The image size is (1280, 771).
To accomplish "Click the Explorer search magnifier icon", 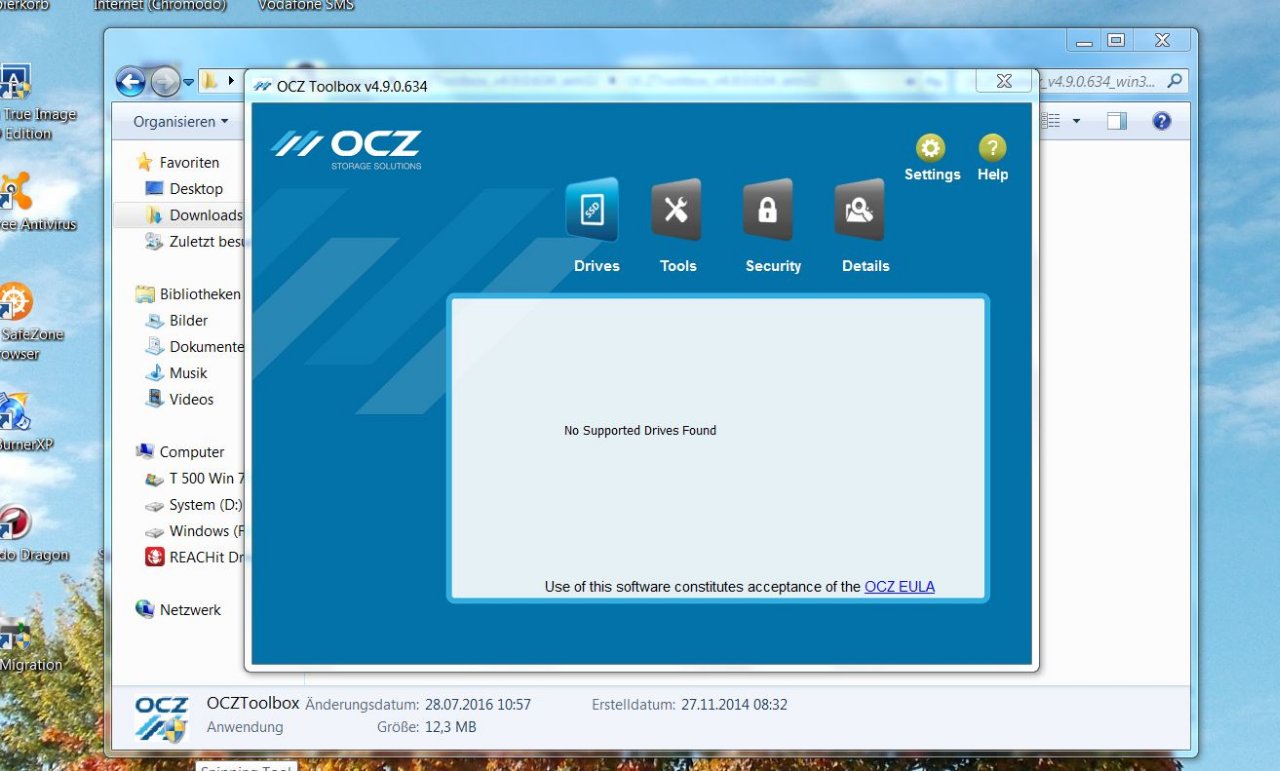I will coord(1175,81).
